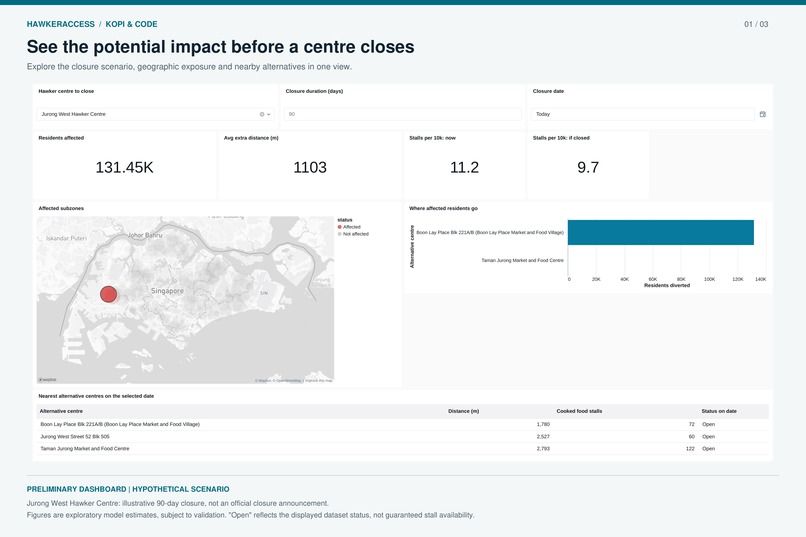The width and height of the screenshot is (806, 537).
Task: Click the cooked food stalls value 122
Action: point(690,449)
